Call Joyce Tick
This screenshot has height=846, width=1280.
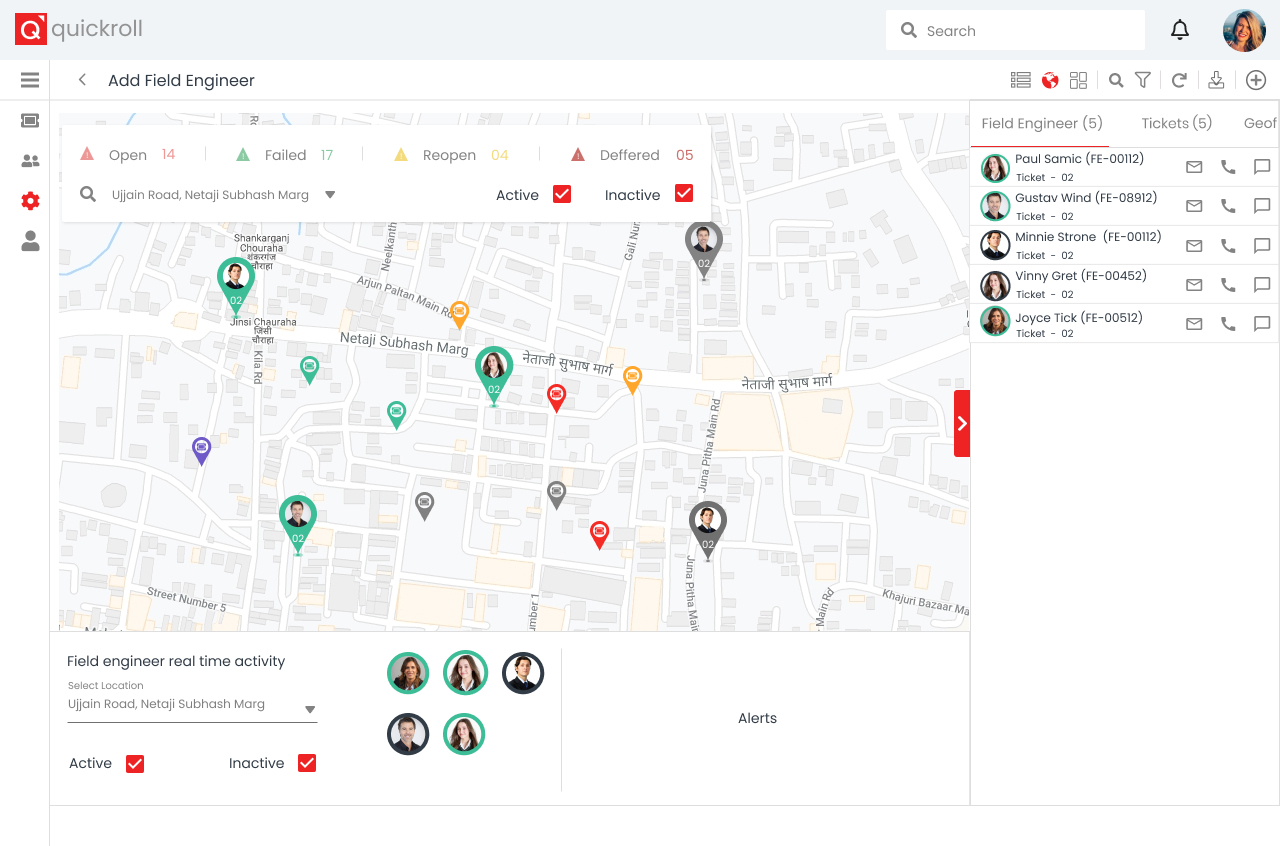coord(1228,324)
